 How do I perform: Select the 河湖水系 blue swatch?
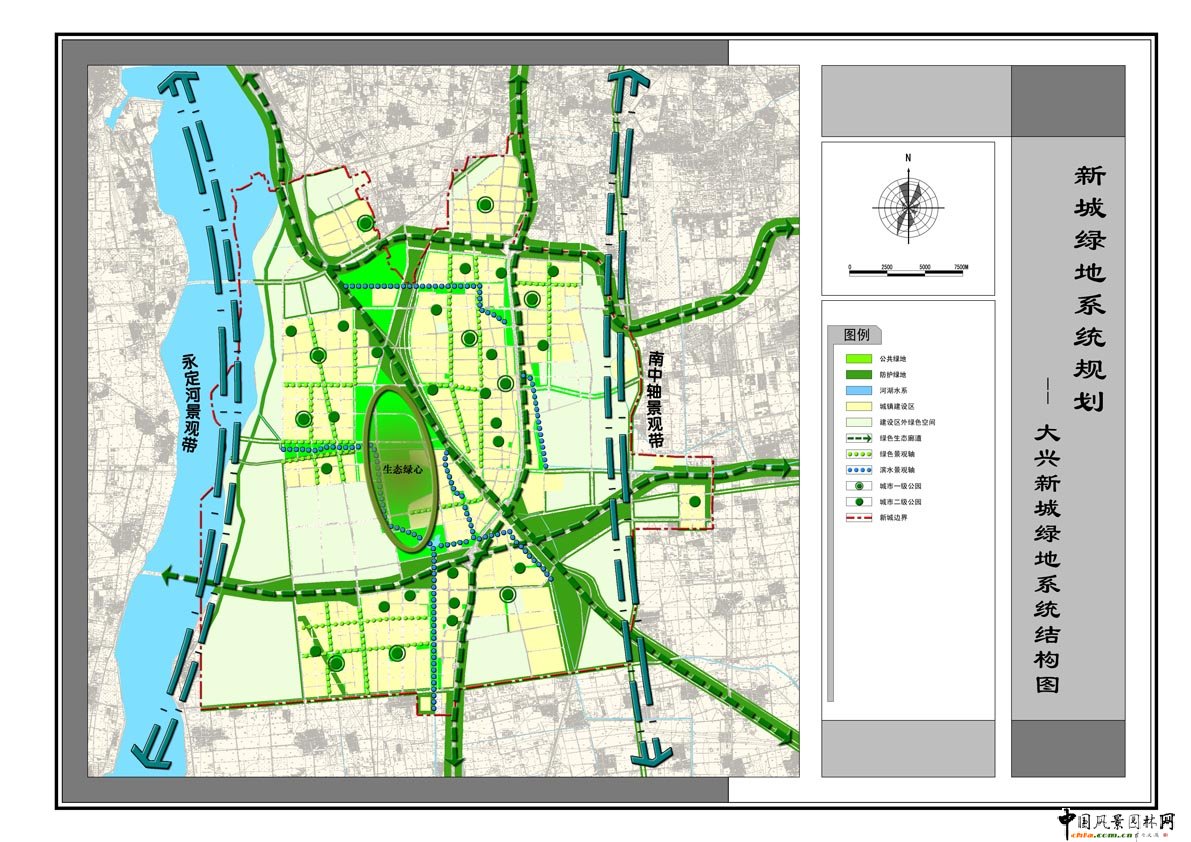click(x=860, y=390)
